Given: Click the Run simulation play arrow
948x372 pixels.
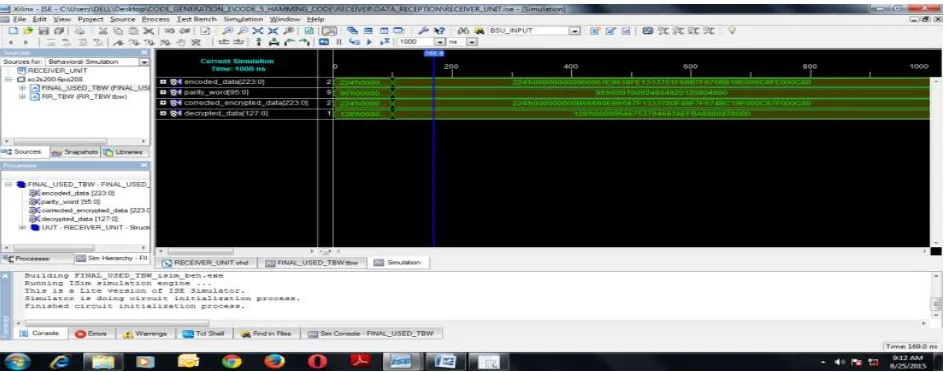Looking at the screenshot, I should tap(369, 42).
